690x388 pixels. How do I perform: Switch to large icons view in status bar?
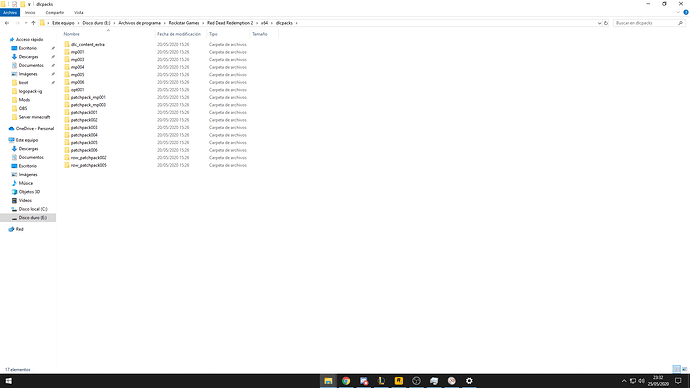pos(684,369)
